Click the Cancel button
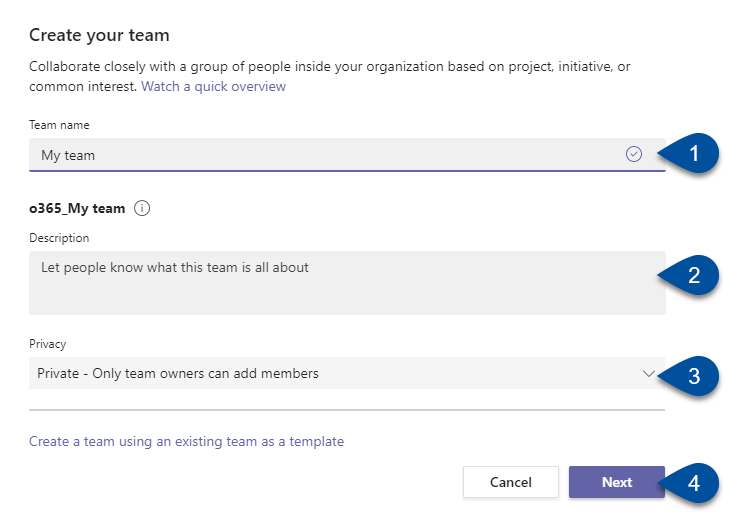The width and height of the screenshot is (741, 523). [x=511, y=482]
